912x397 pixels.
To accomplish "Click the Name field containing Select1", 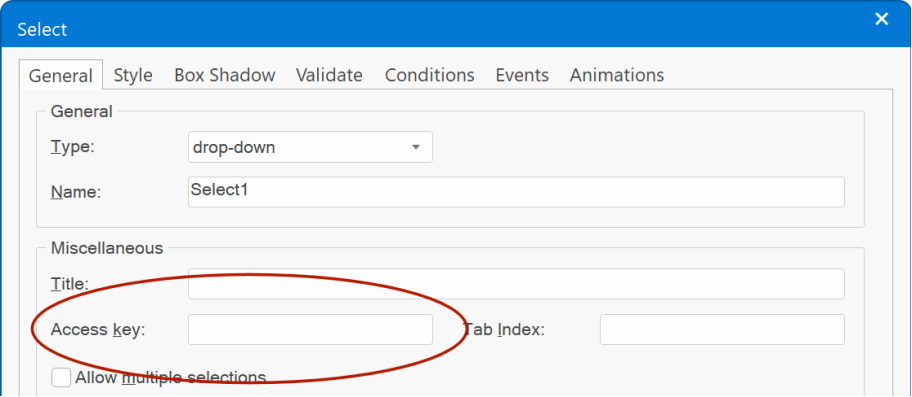I will [x=516, y=192].
